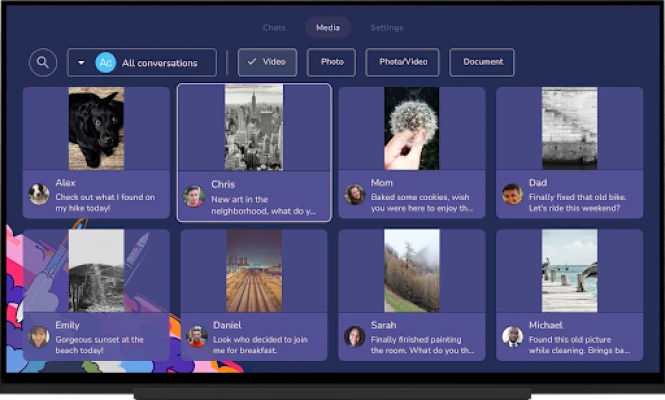
Task: Click Mom's profile avatar
Action: 354,194
